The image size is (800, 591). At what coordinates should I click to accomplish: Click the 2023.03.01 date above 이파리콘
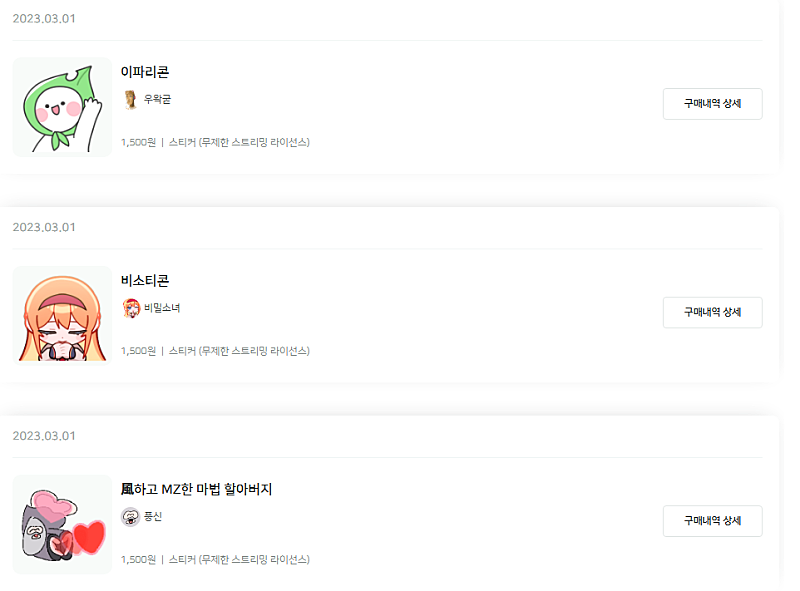44,19
